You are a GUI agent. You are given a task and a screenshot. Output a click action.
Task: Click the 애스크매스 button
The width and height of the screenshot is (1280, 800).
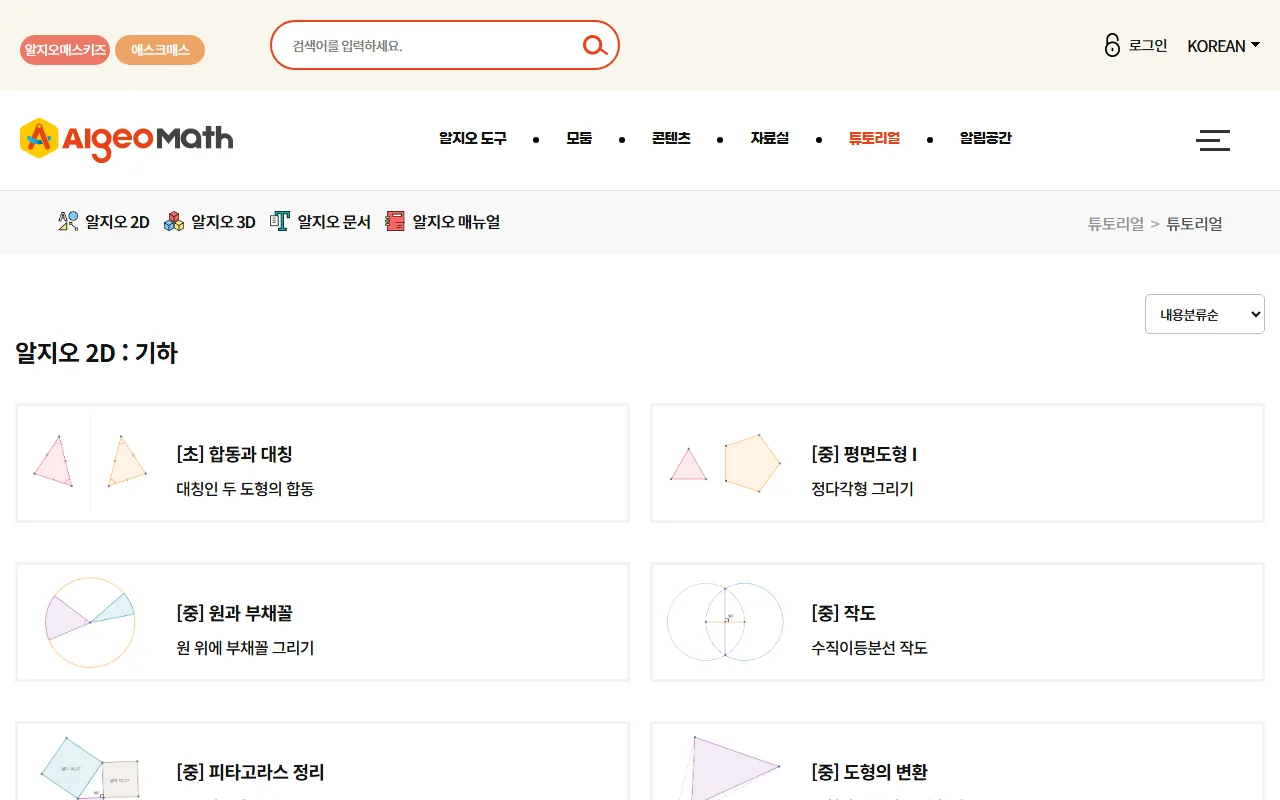click(160, 50)
